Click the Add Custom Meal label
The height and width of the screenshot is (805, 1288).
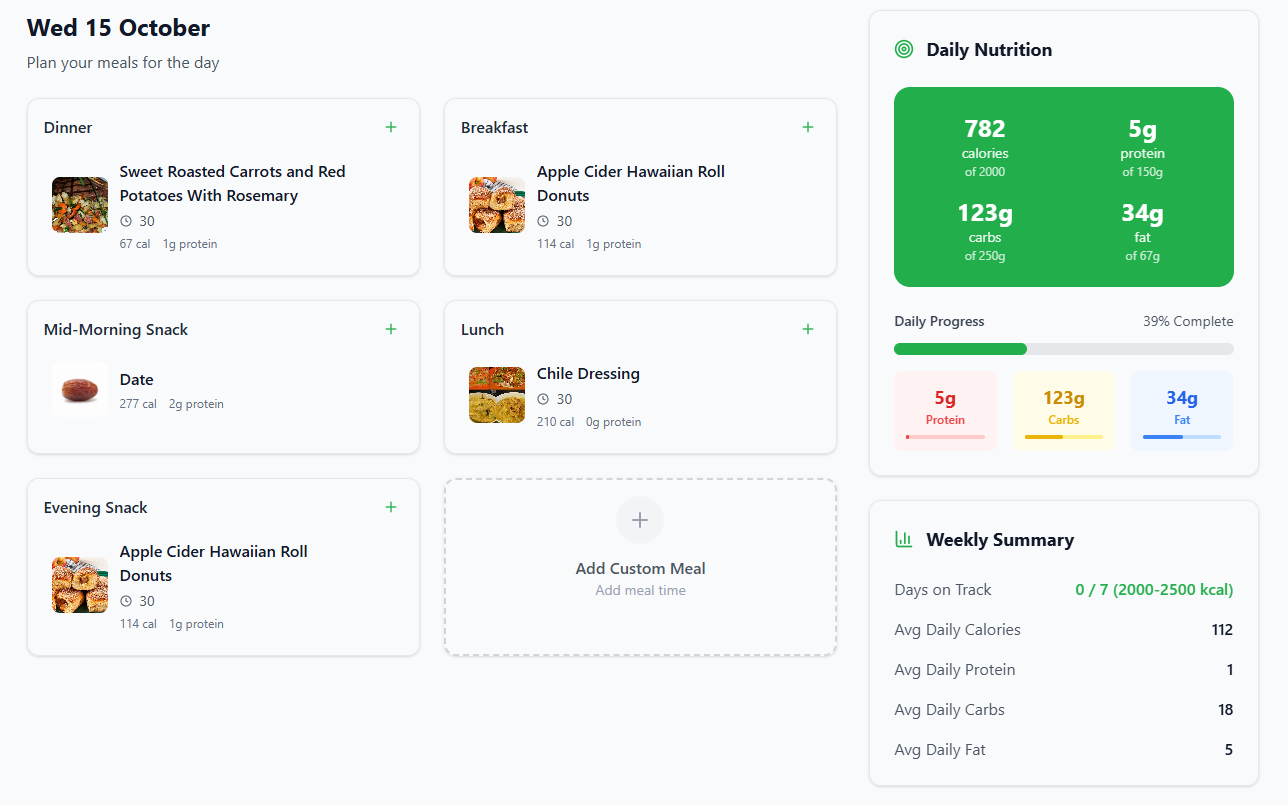(x=640, y=568)
